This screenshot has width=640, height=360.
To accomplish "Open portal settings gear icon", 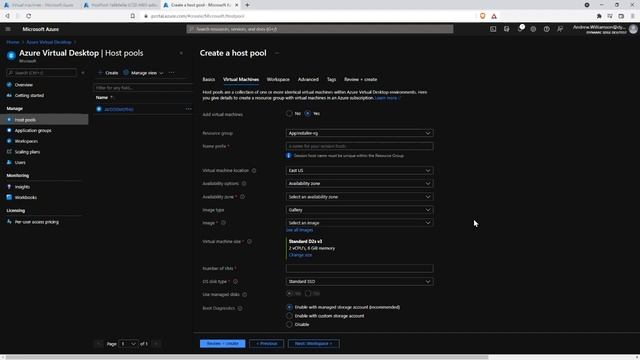I will pos(533,29).
